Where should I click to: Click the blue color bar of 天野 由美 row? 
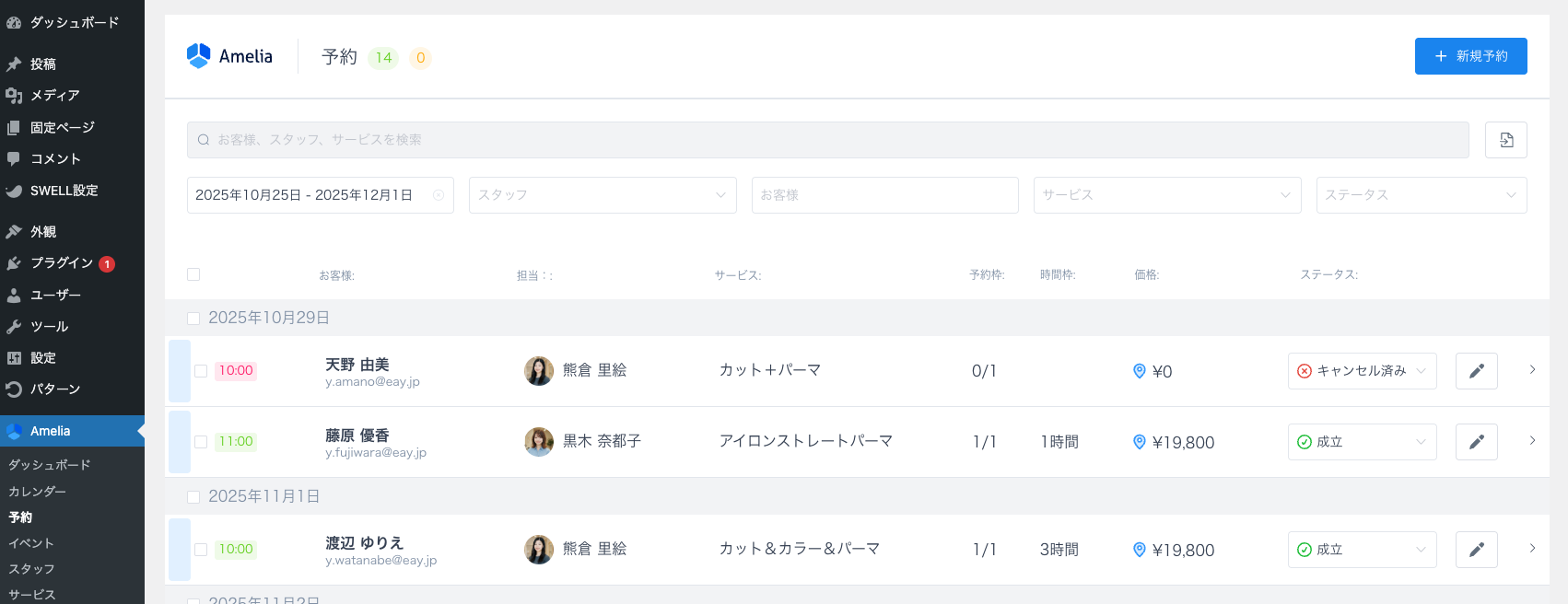pyautogui.click(x=180, y=371)
